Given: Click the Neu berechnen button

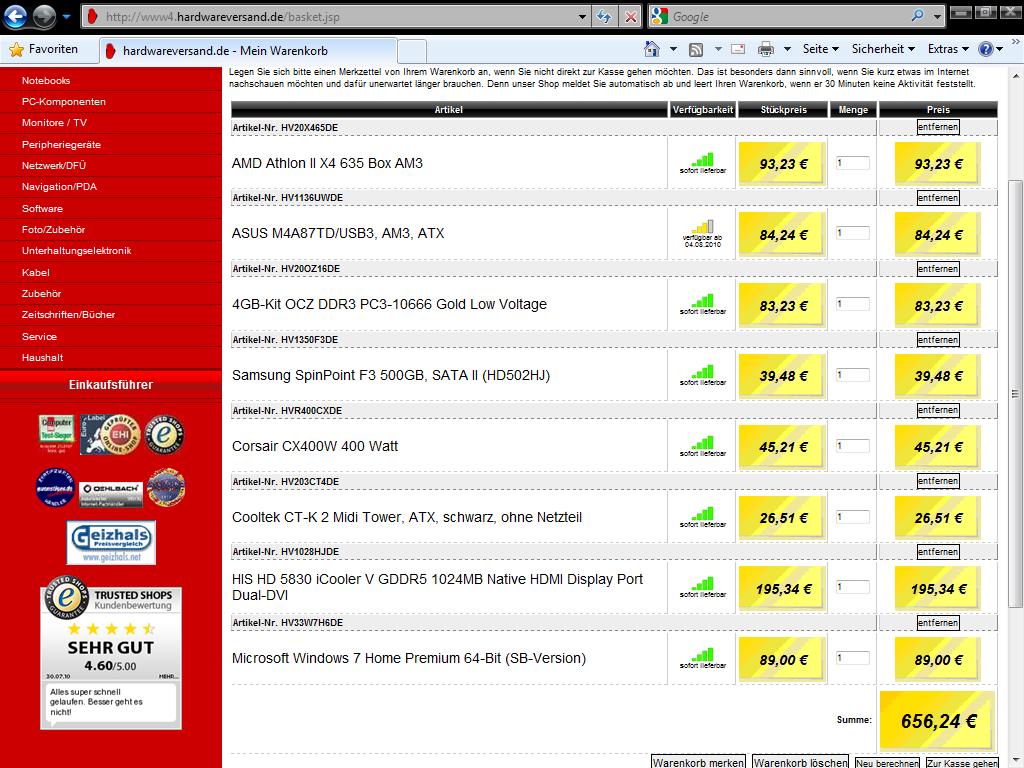Looking at the screenshot, I should [888, 762].
